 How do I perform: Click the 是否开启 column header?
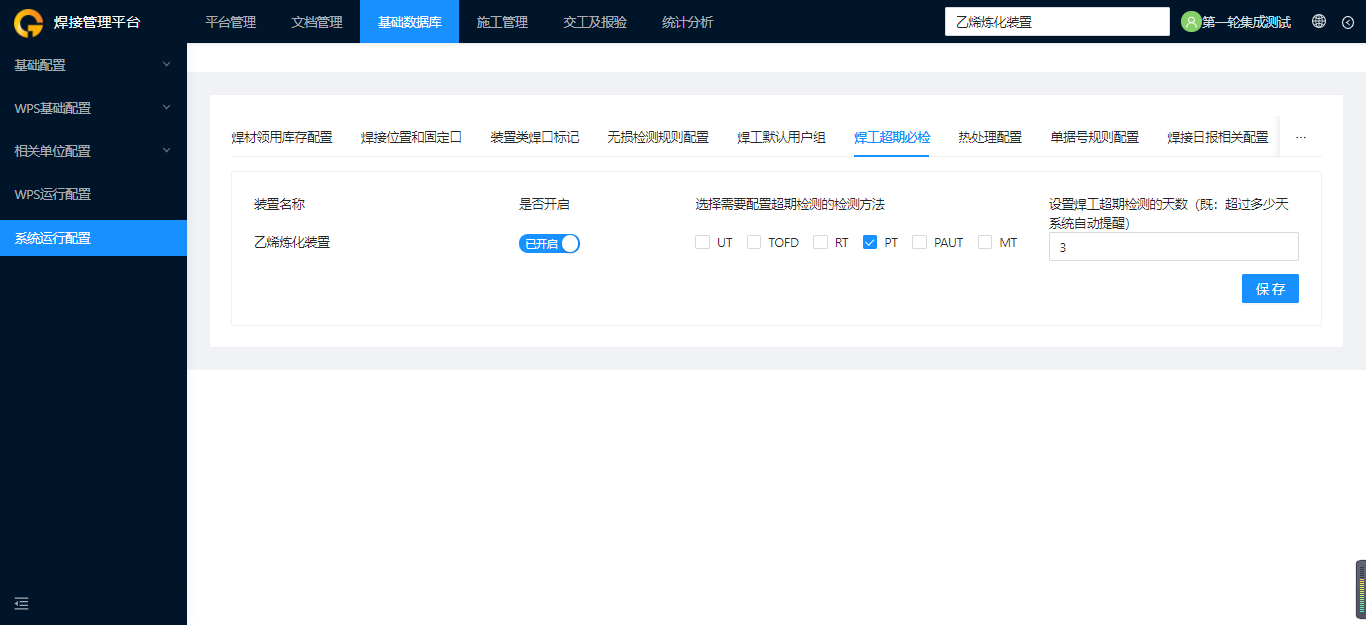pyautogui.click(x=544, y=204)
